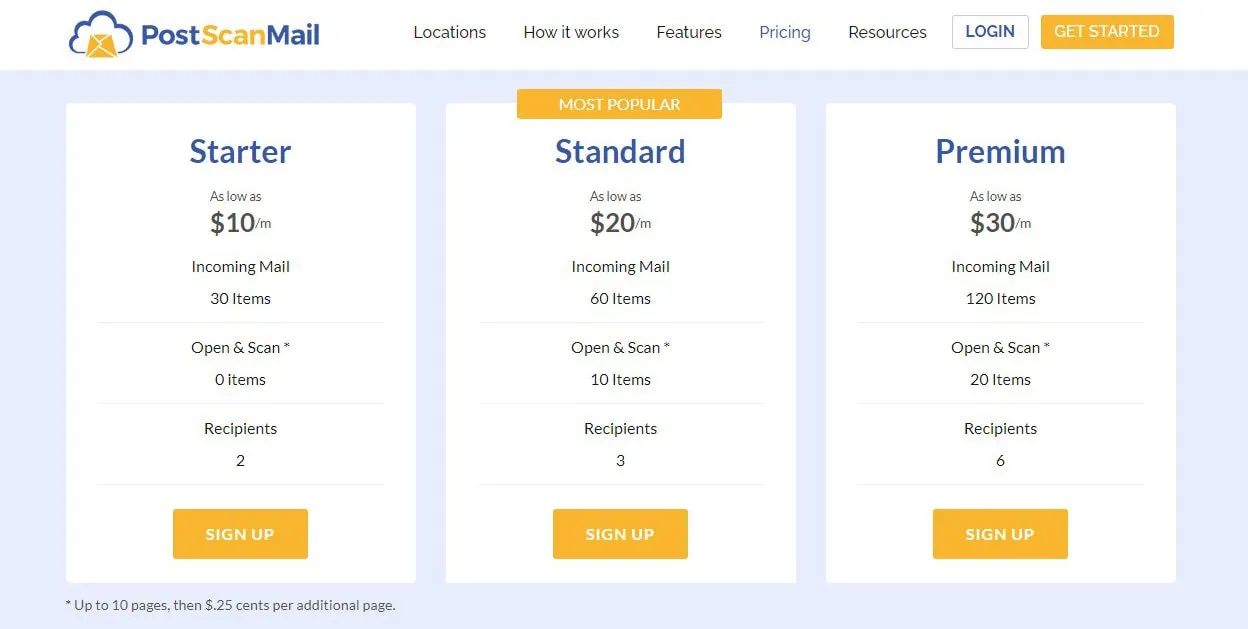Click the Standard plan Recipients label

pyautogui.click(x=620, y=429)
